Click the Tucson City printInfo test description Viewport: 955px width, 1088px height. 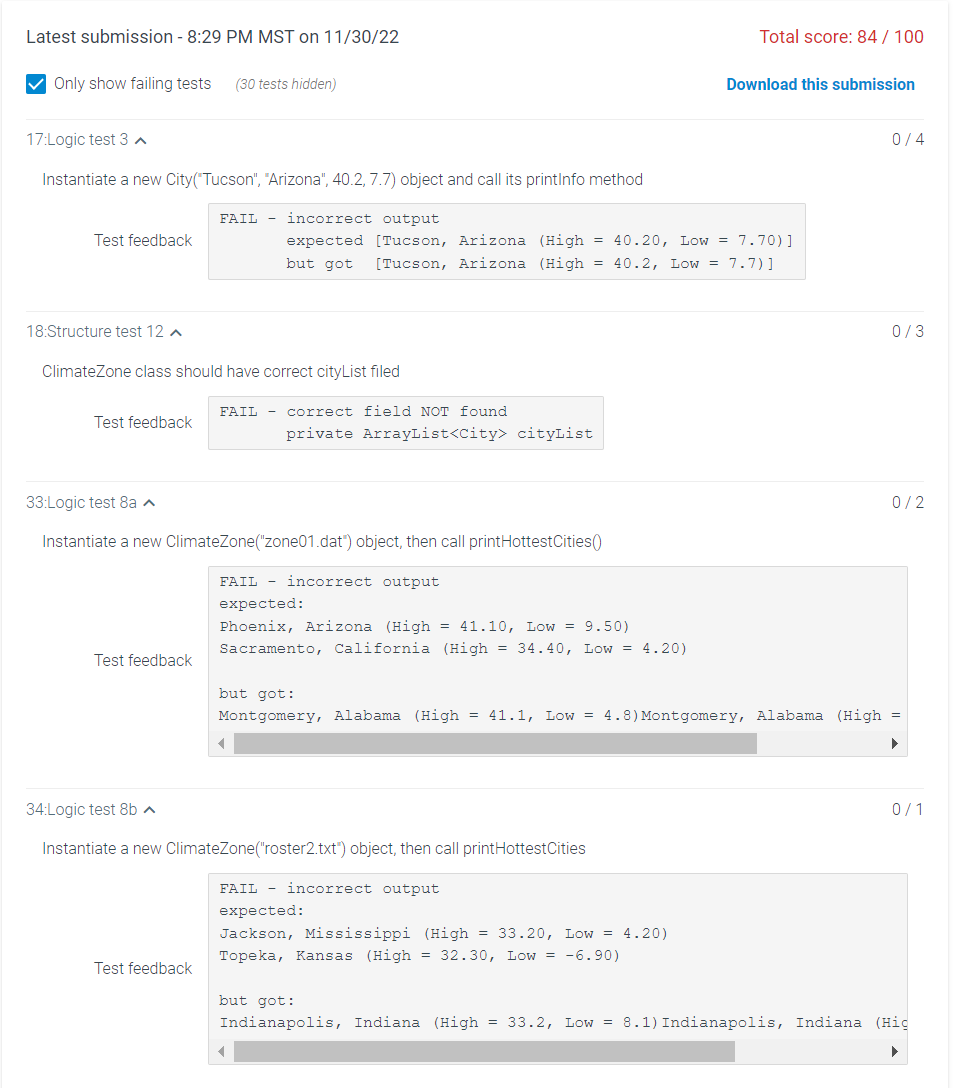[x=342, y=180]
